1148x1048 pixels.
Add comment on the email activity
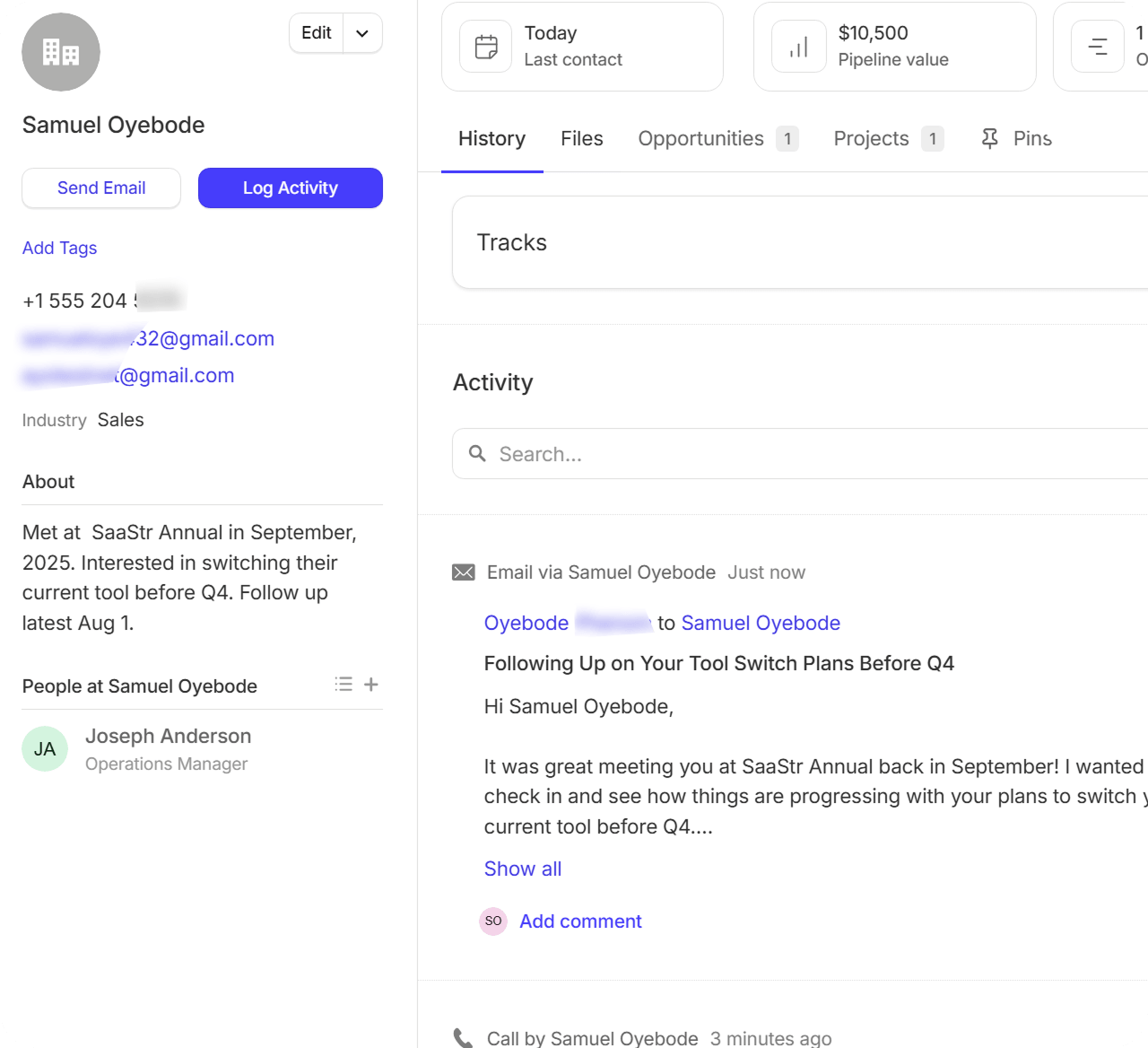coord(581,921)
